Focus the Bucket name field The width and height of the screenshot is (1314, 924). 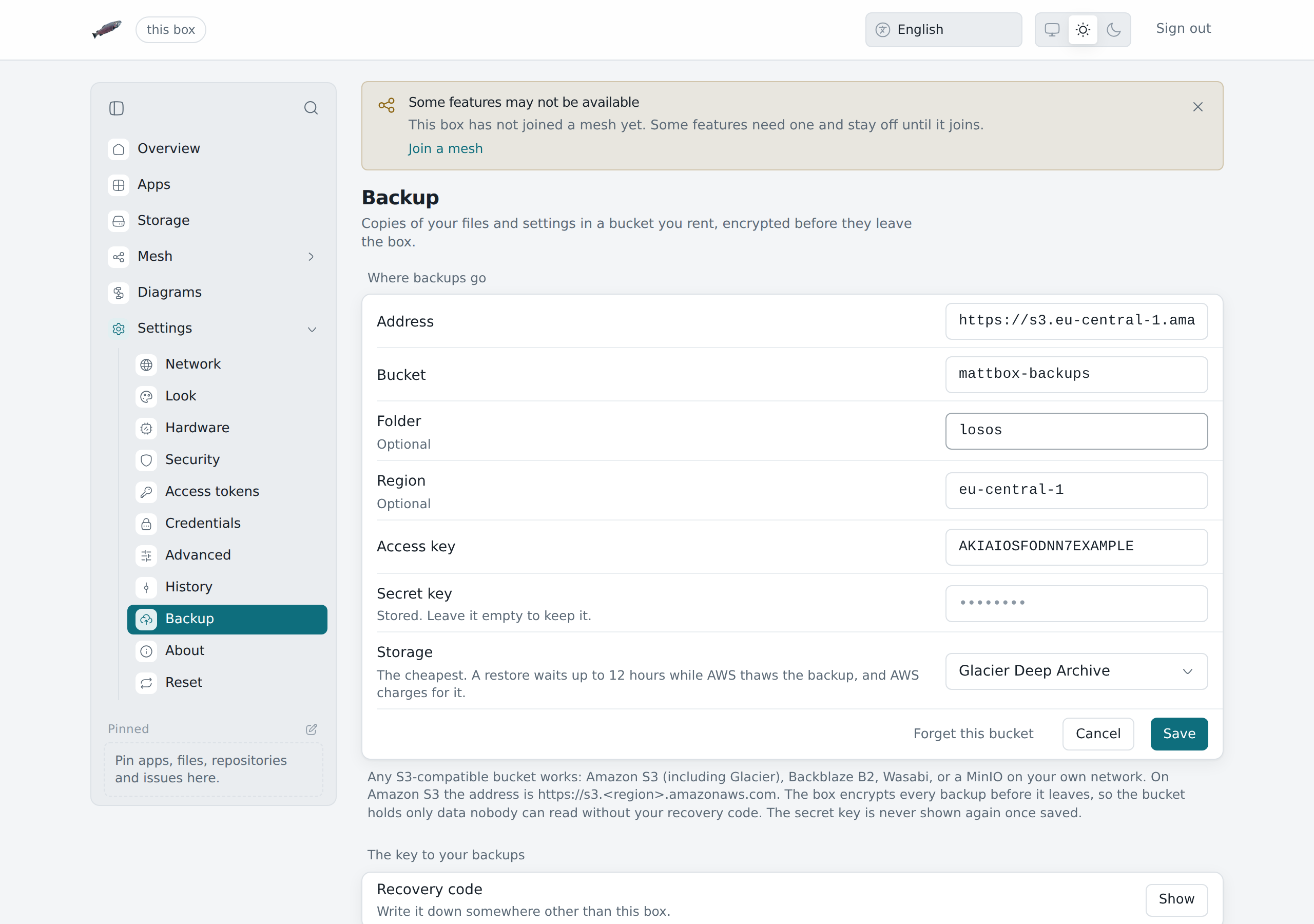(1076, 374)
